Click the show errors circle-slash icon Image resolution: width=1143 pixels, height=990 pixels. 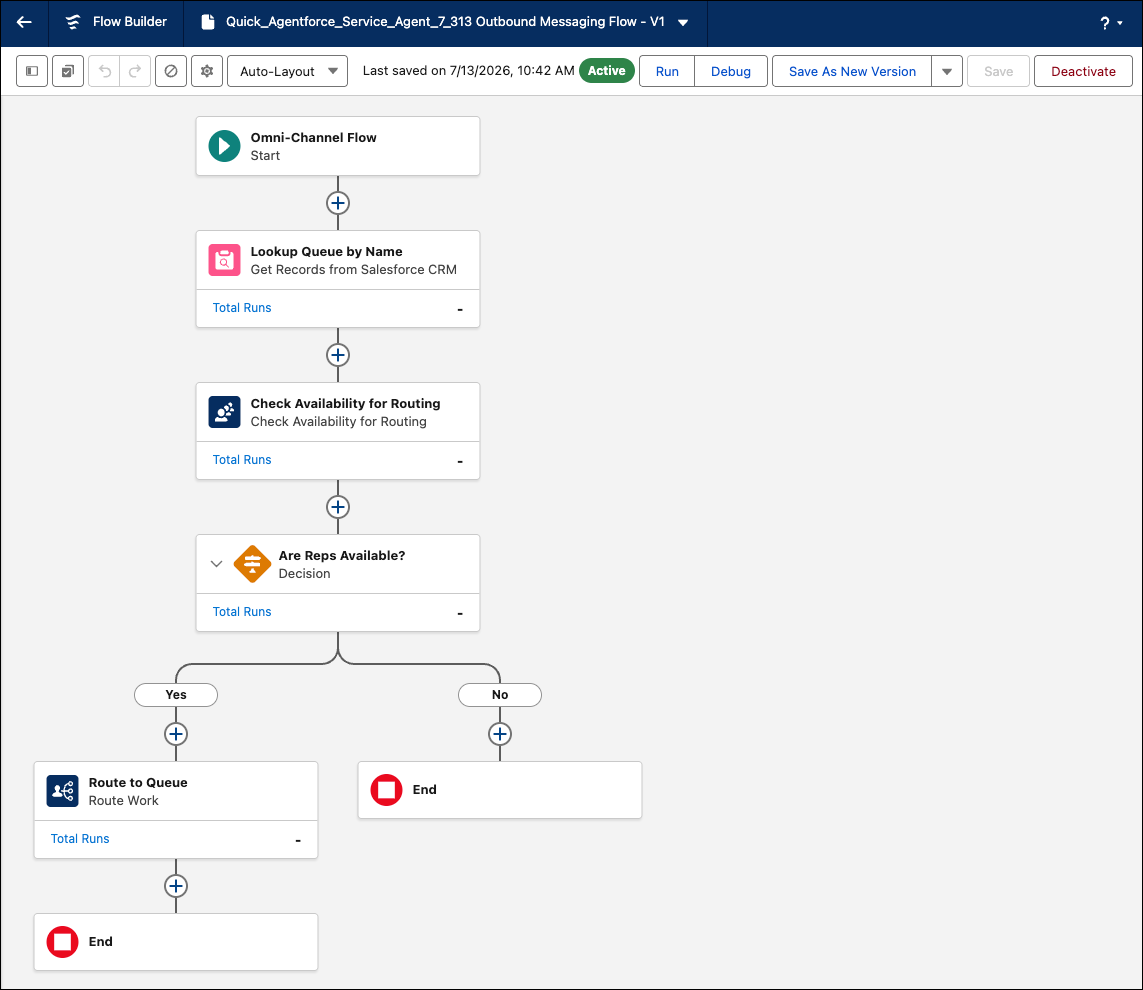coord(171,71)
